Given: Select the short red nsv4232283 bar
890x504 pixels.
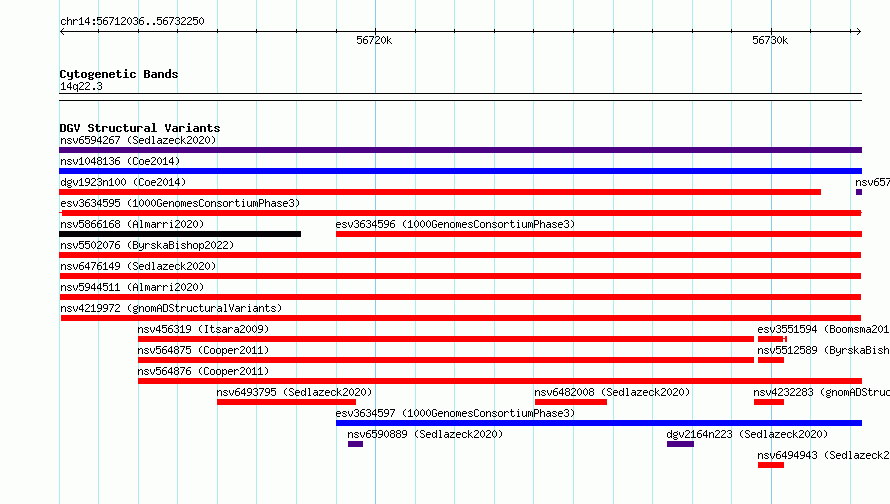Looking at the screenshot, I should (x=769, y=402).
